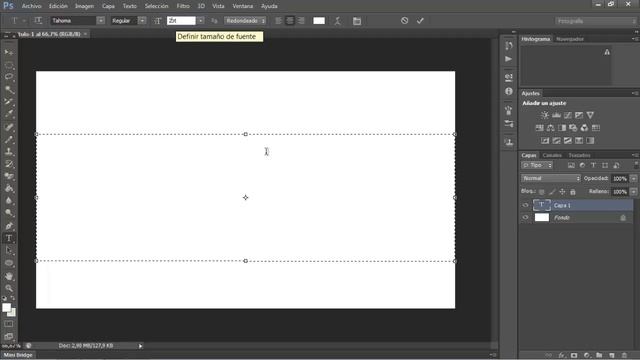Click the Opacidad value field
This screenshot has width=640, height=360.
pos(620,178)
